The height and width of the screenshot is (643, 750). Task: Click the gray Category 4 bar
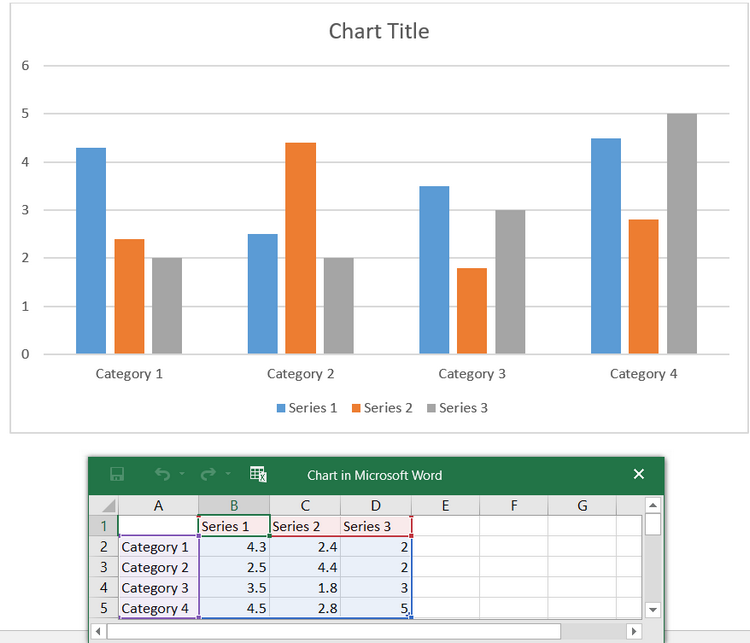point(682,234)
